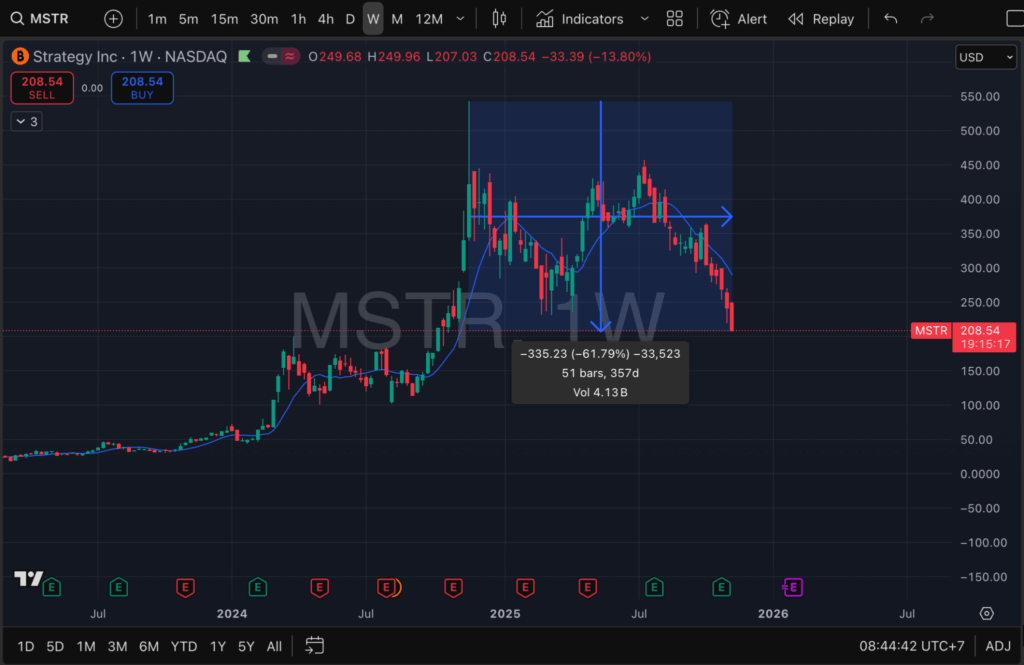Open the USD currency dropdown
The height and width of the screenshot is (665, 1024).
pyautogui.click(x=986, y=57)
